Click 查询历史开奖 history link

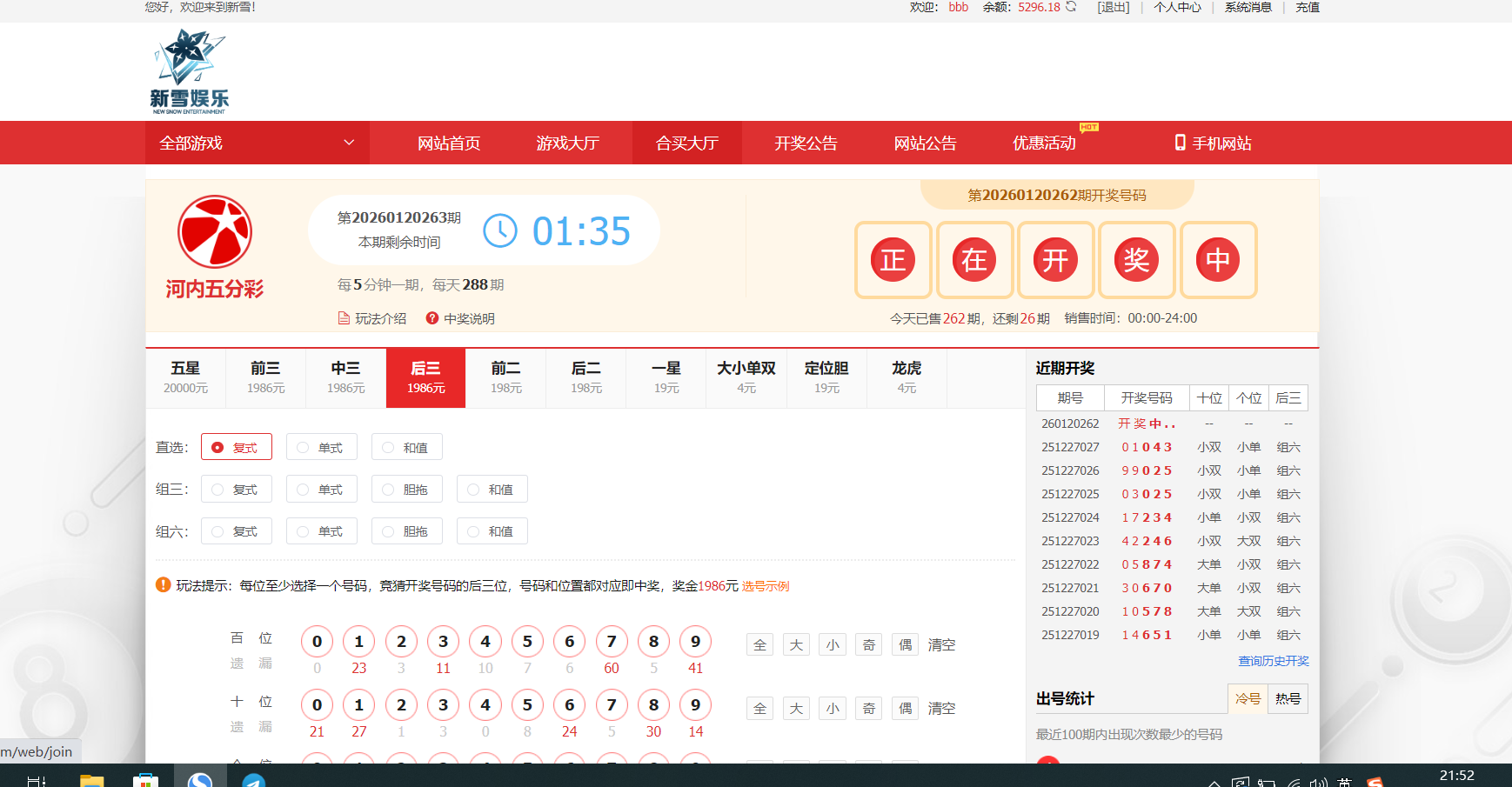1273,661
